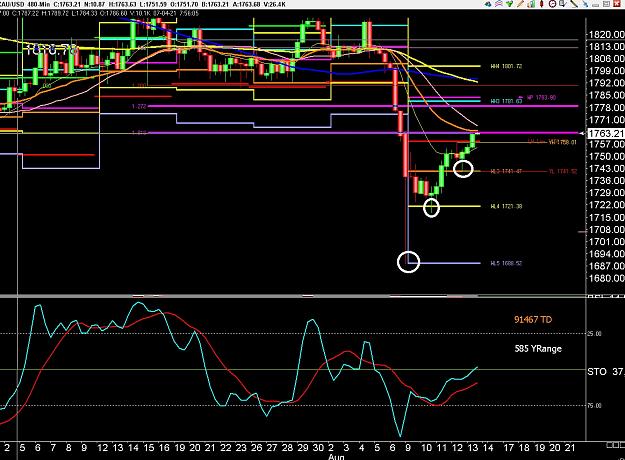
Task: Click the 1.272 Fibonacci level label
Action: [x=139, y=106]
